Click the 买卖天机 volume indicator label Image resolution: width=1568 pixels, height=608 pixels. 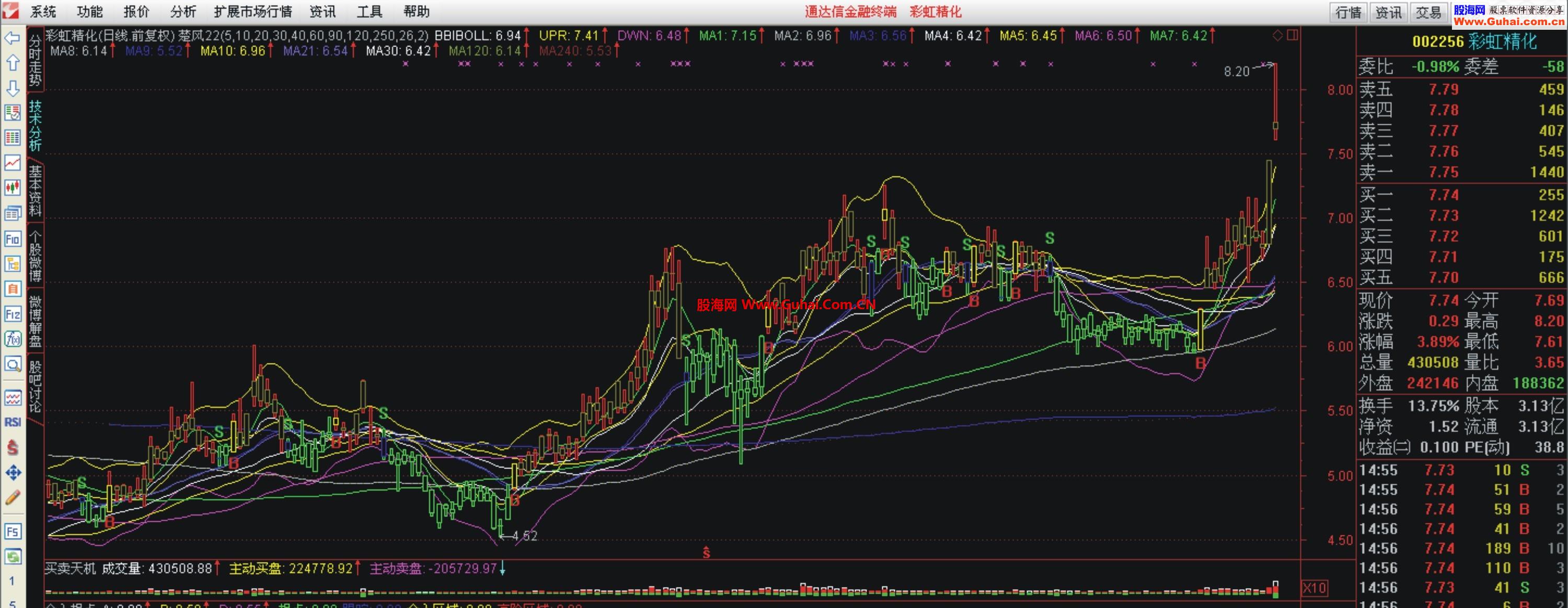[x=71, y=568]
